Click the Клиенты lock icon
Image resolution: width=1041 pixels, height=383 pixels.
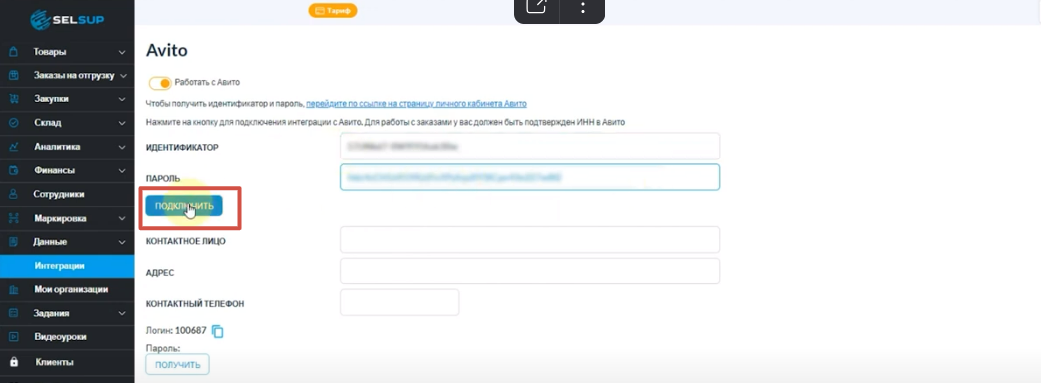pos(14,362)
